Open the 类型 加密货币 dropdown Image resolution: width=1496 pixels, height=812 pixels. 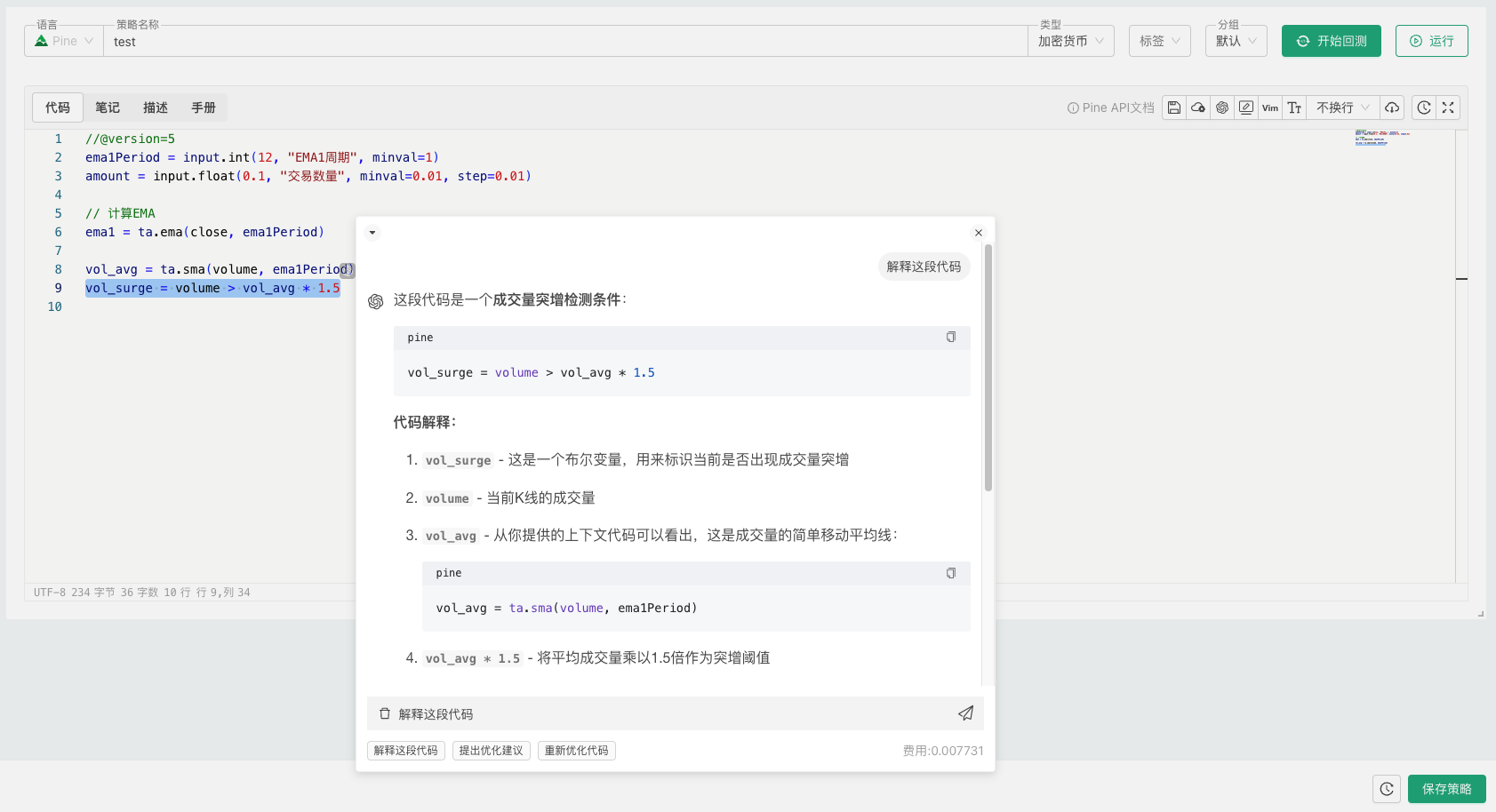[1070, 40]
